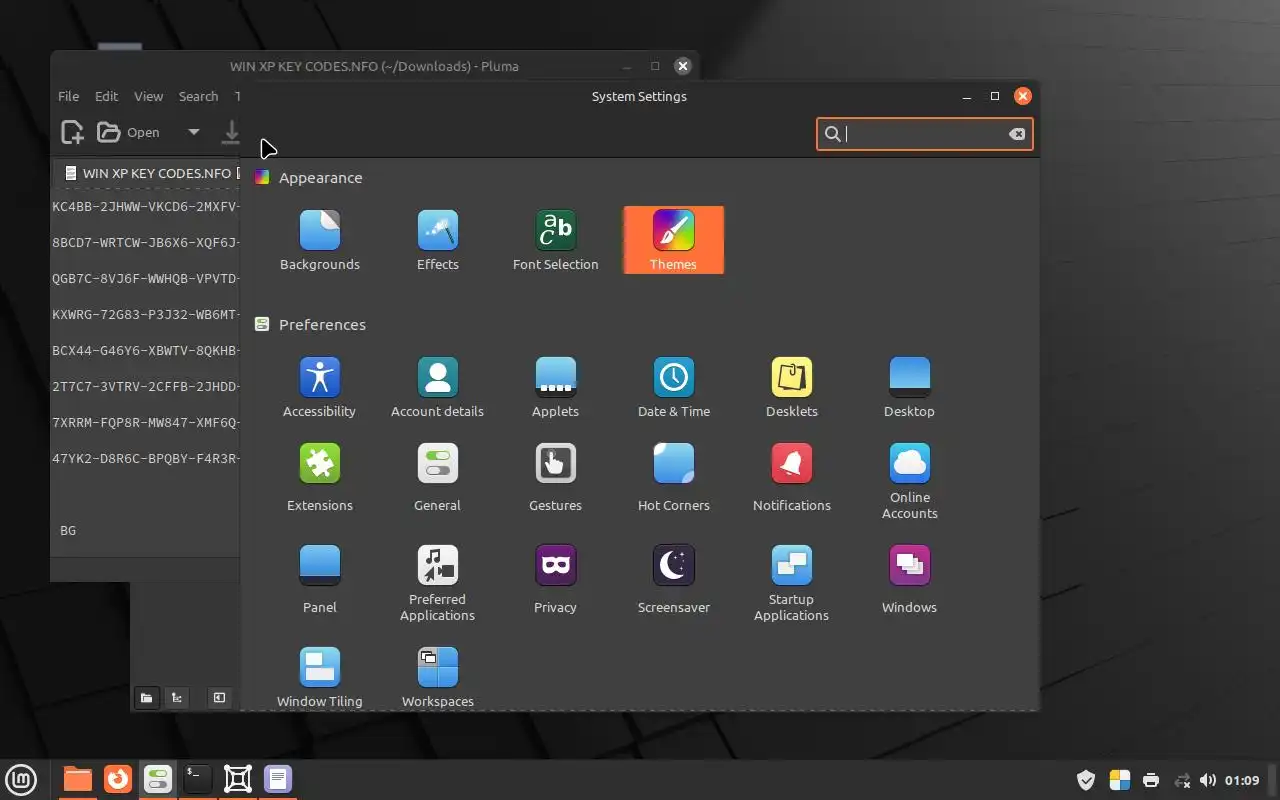Open the network tray icon
The image size is (1280, 800).
point(1182,780)
